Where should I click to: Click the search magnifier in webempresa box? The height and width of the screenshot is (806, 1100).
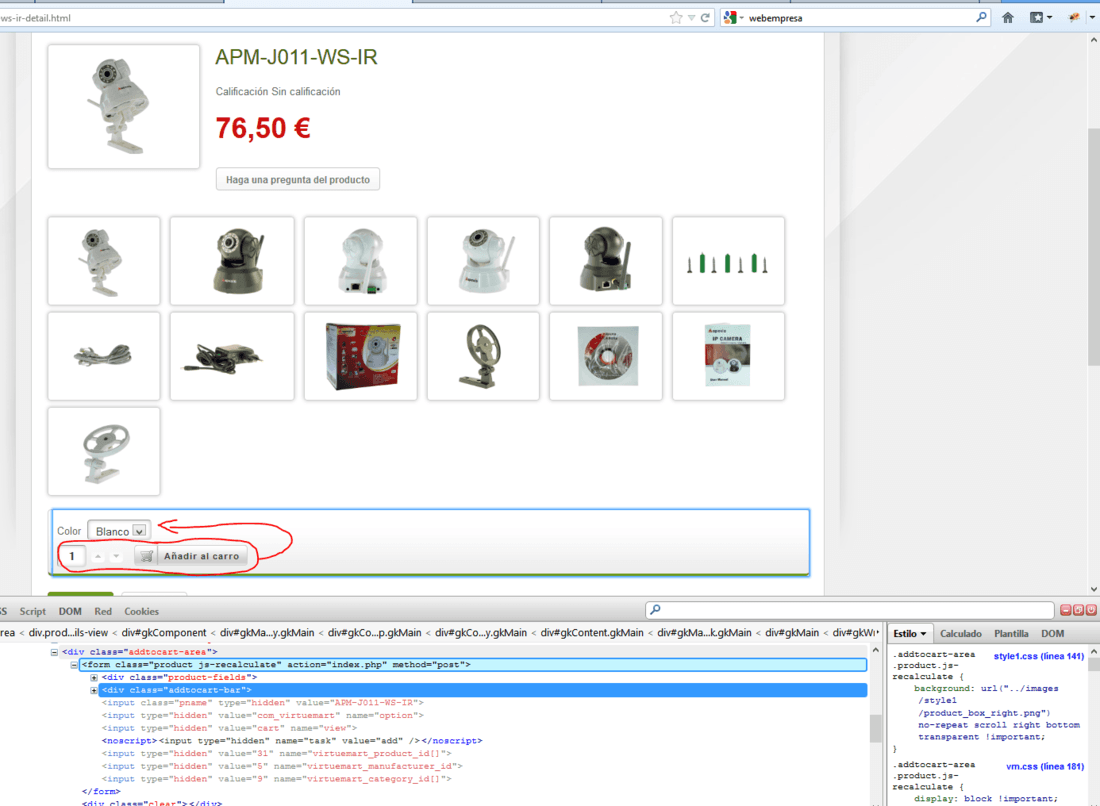(981, 18)
